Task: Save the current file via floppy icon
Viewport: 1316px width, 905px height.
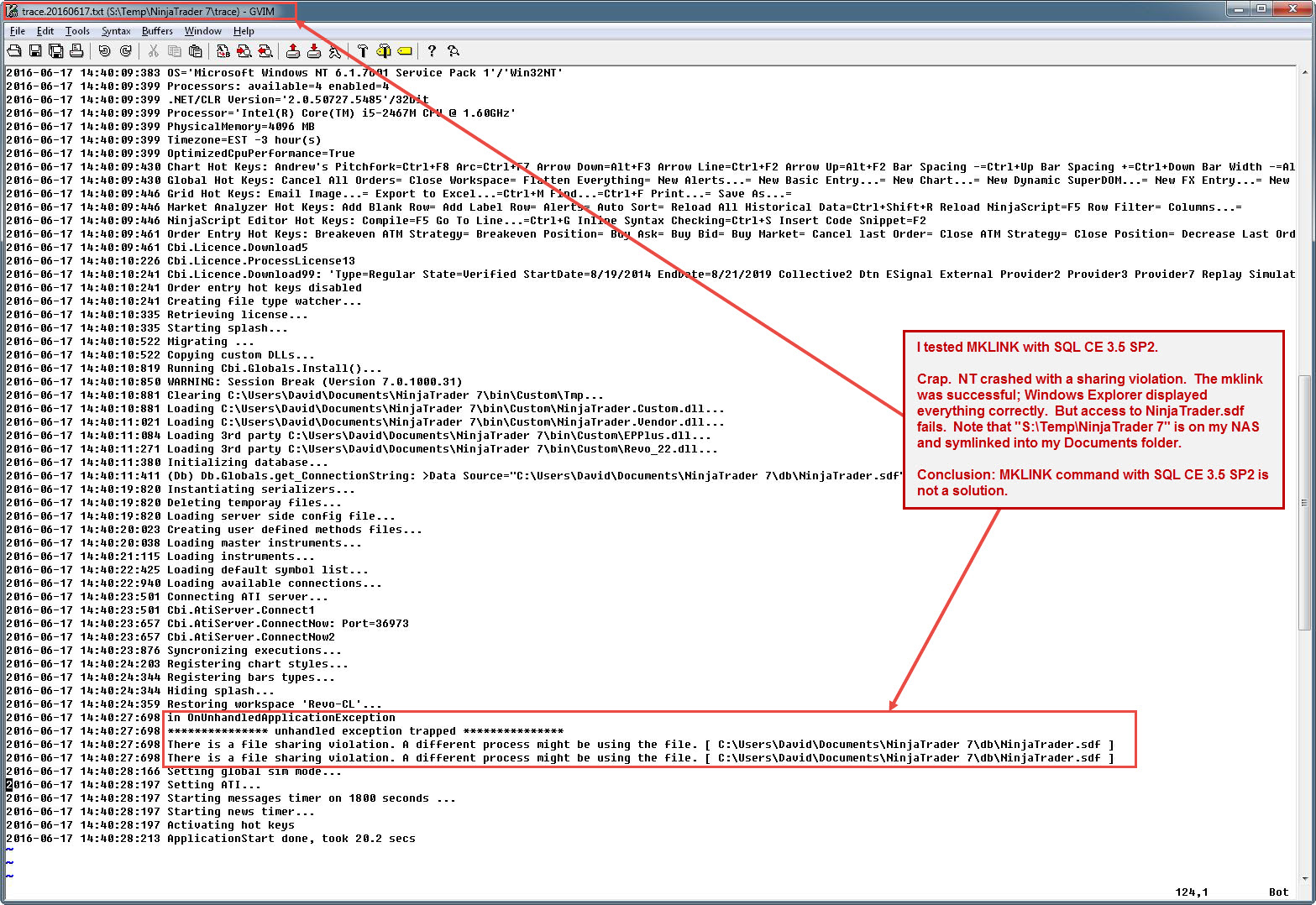Action: 35,51
